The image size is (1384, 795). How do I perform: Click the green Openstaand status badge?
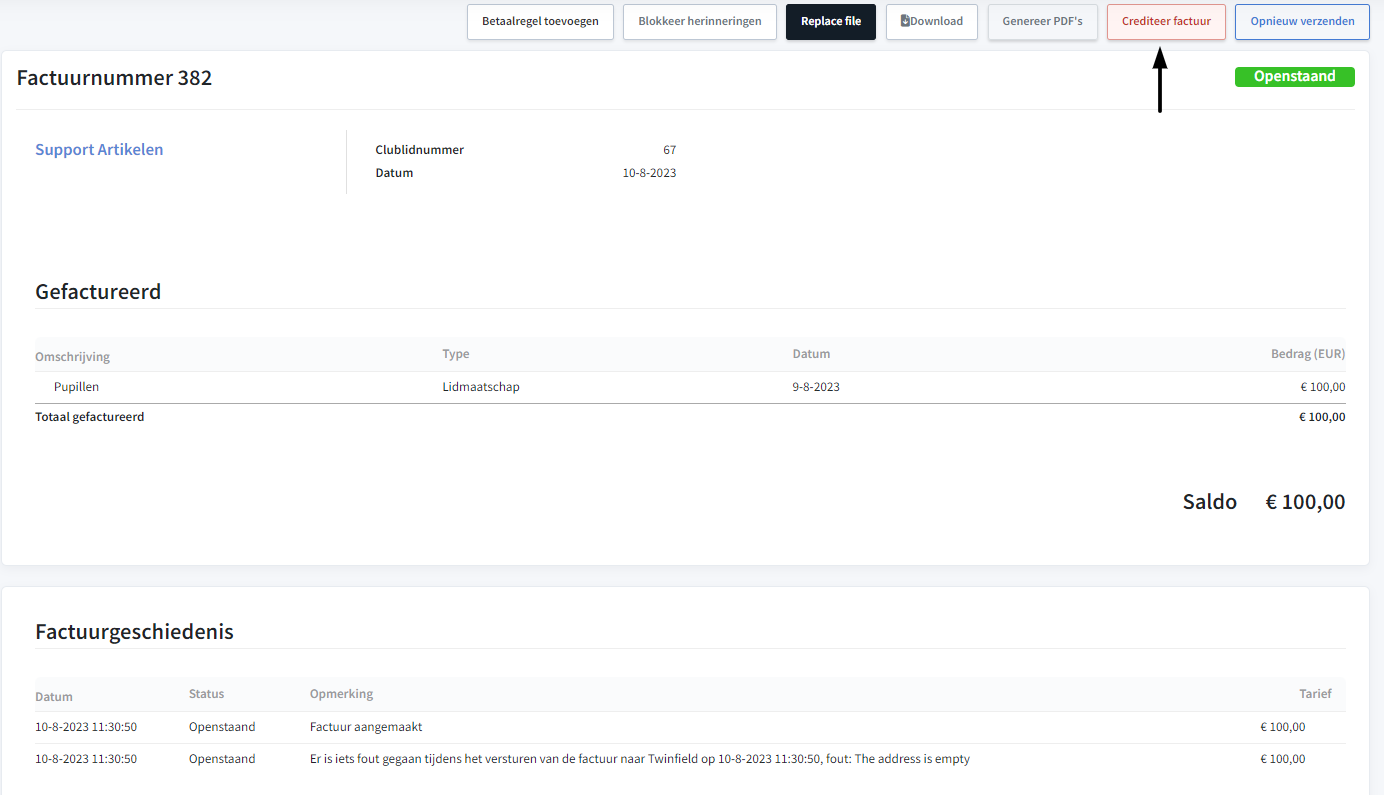(x=1294, y=77)
